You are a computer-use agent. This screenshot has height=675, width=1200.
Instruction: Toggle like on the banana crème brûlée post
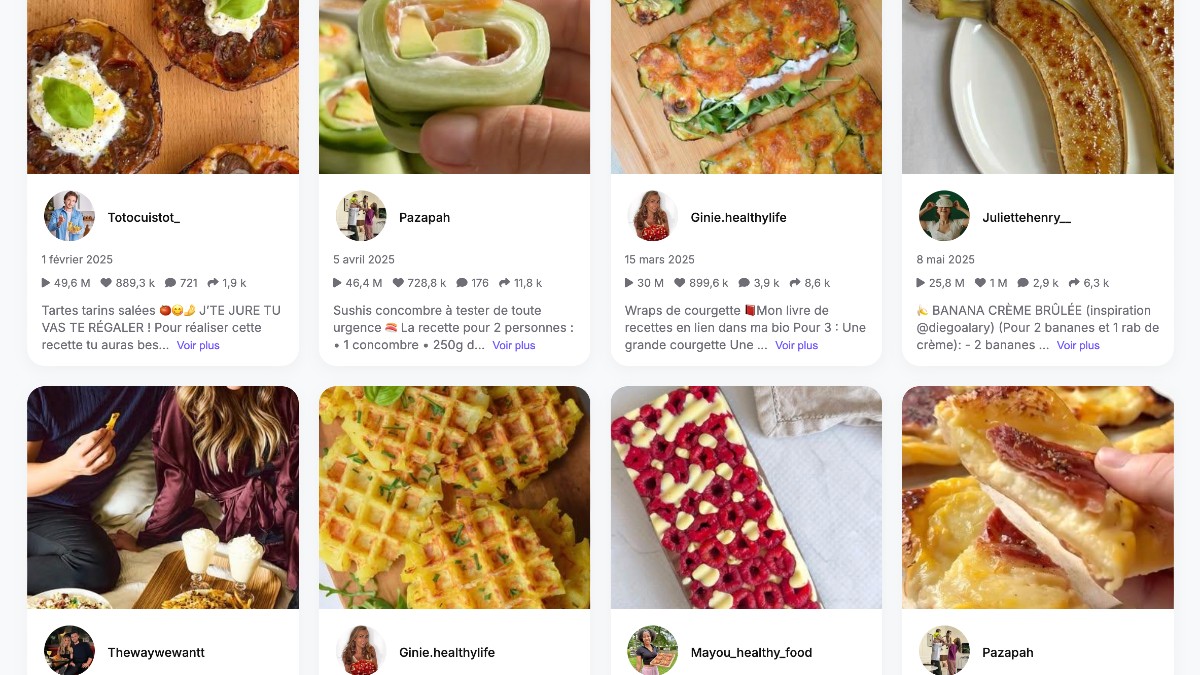click(980, 282)
